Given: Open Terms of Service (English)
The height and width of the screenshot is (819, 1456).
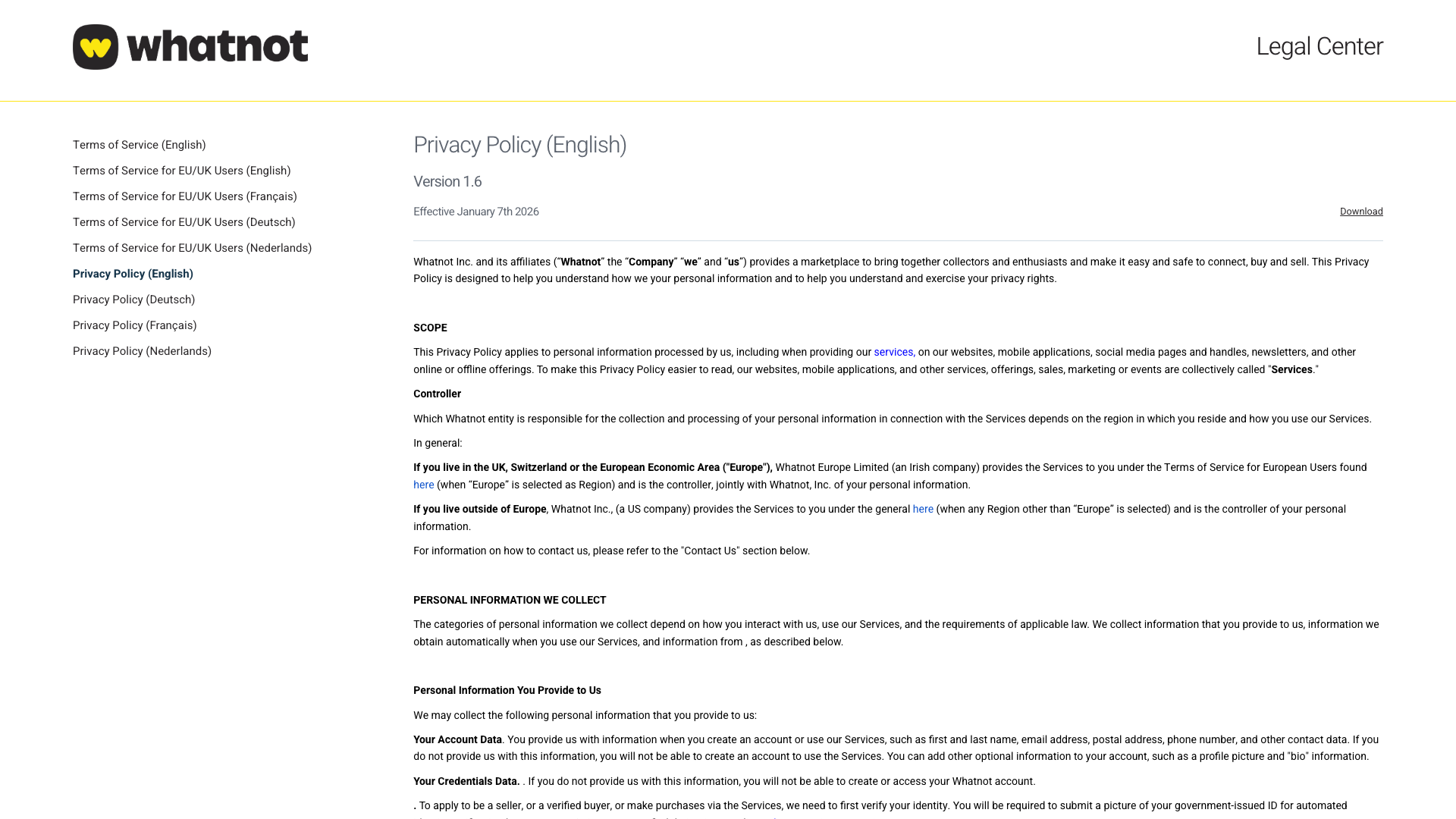Looking at the screenshot, I should pyautogui.click(x=139, y=145).
